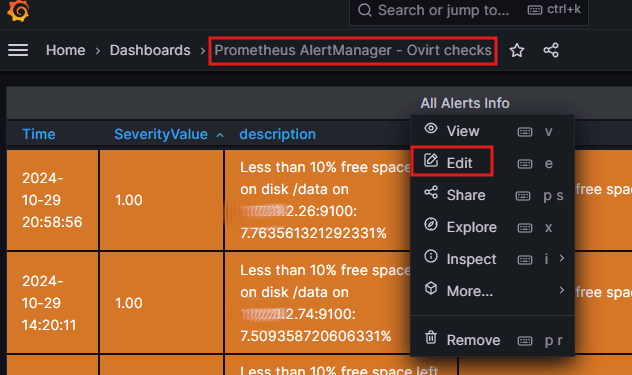Click the Search or jump to field
This screenshot has width=632, height=375.
click(469, 11)
